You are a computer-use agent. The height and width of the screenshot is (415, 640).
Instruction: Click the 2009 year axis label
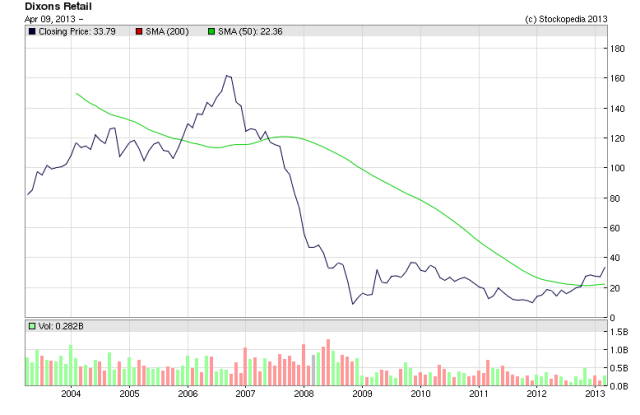pos(362,394)
